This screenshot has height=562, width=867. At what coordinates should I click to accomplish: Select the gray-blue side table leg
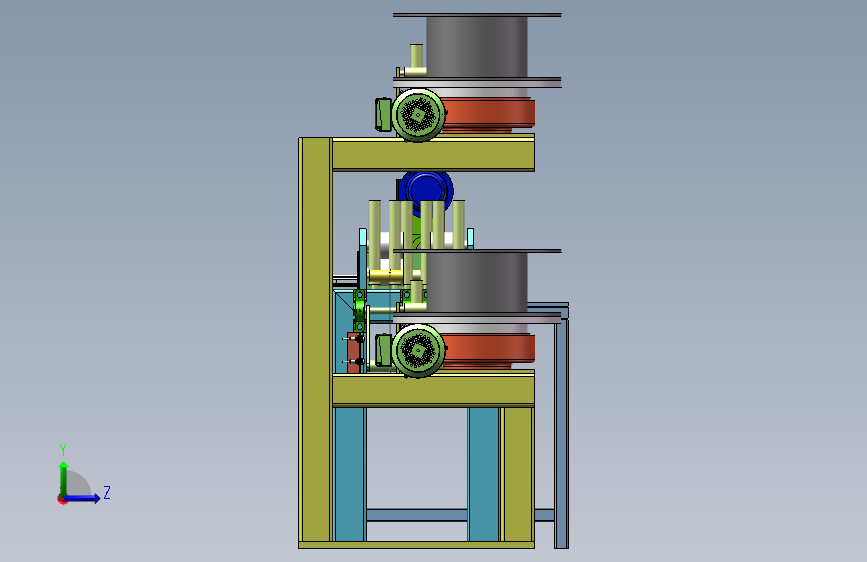[562, 434]
